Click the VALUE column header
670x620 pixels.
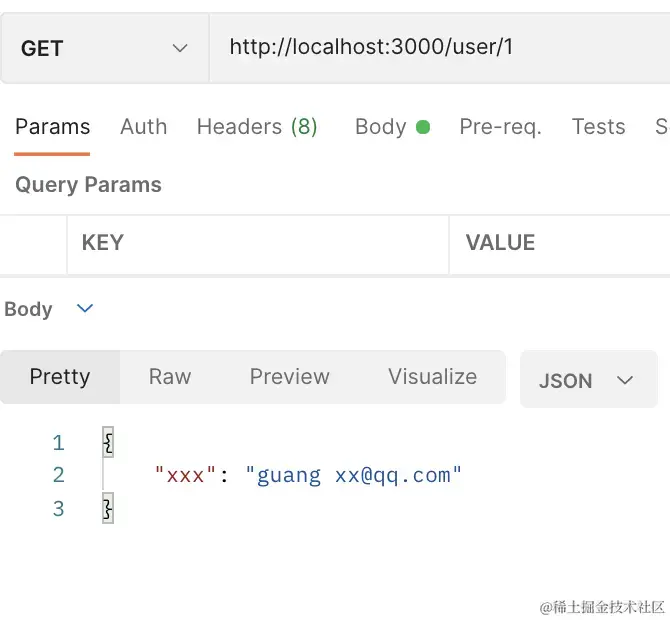click(x=500, y=243)
